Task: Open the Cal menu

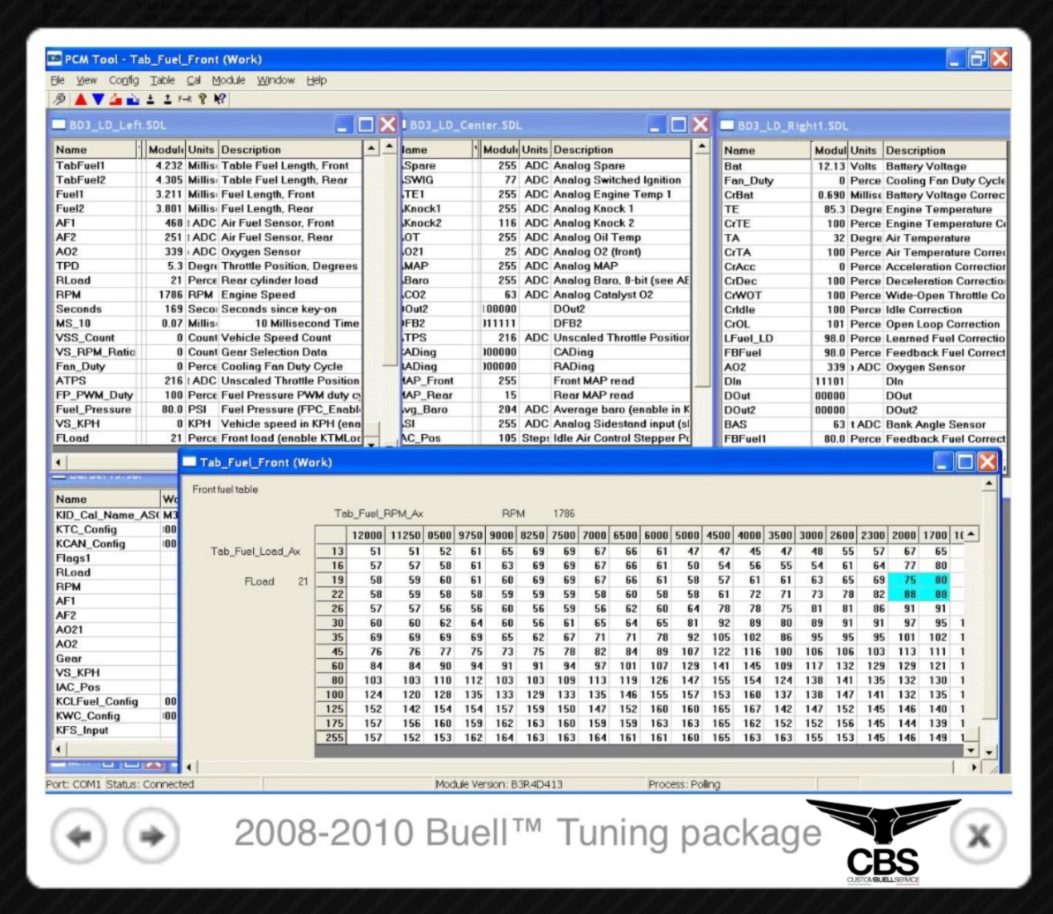Action: pos(193,80)
